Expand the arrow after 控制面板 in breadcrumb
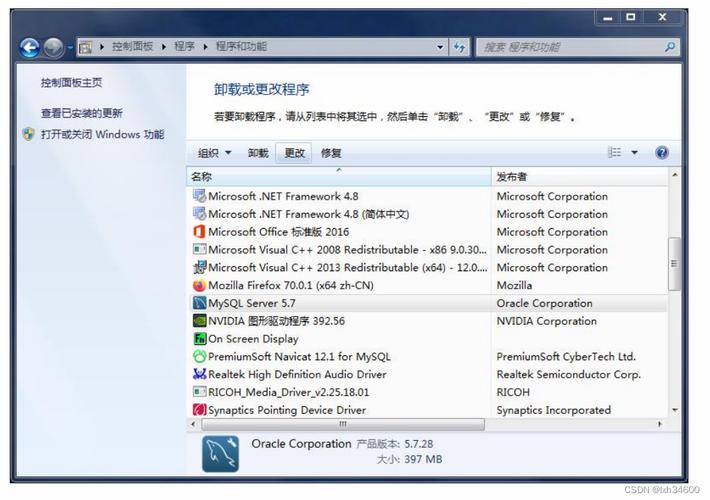Image resolution: width=710 pixels, height=500 pixels. (x=163, y=47)
